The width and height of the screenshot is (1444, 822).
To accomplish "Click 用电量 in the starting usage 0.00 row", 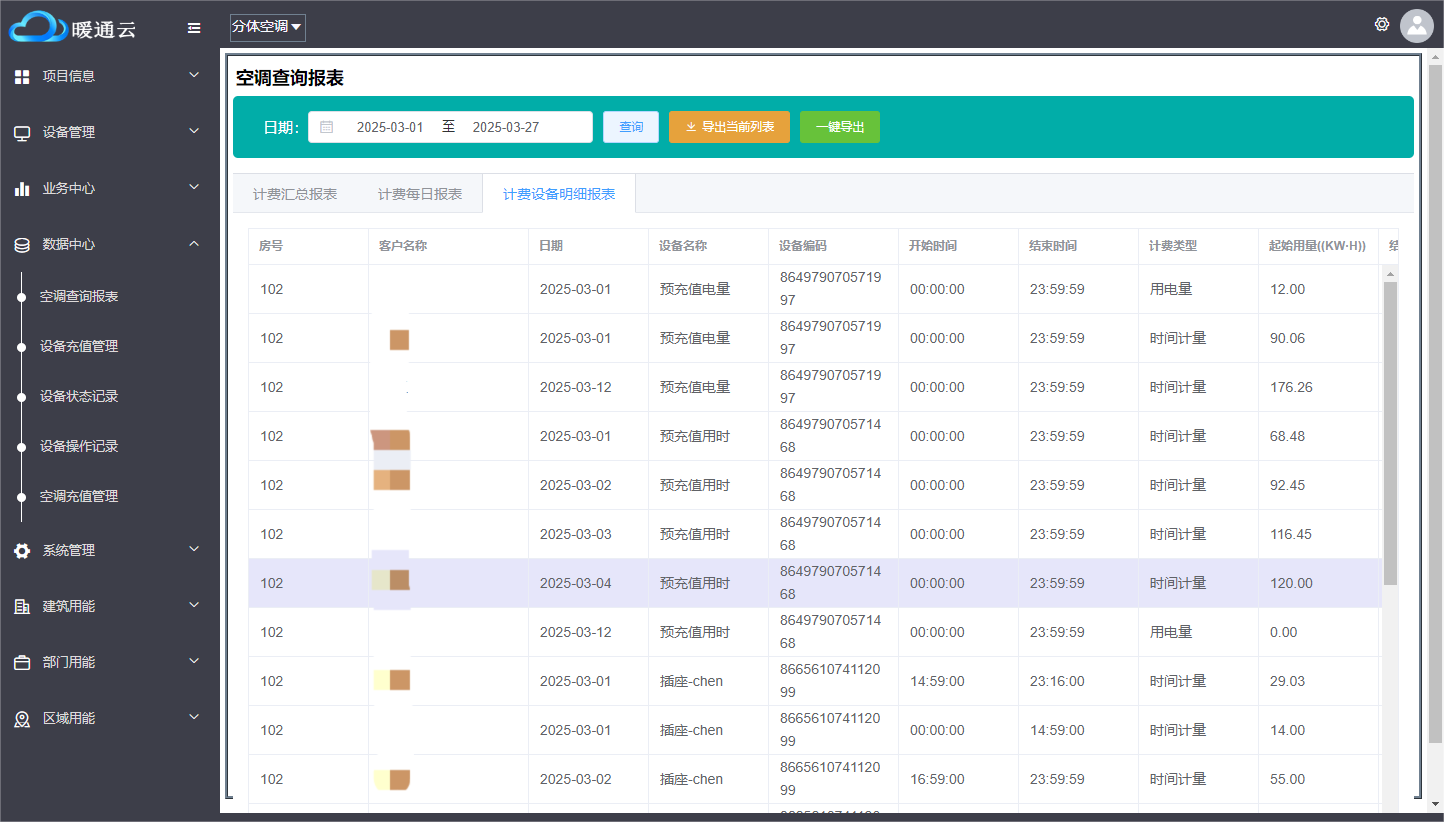I will click(1171, 632).
